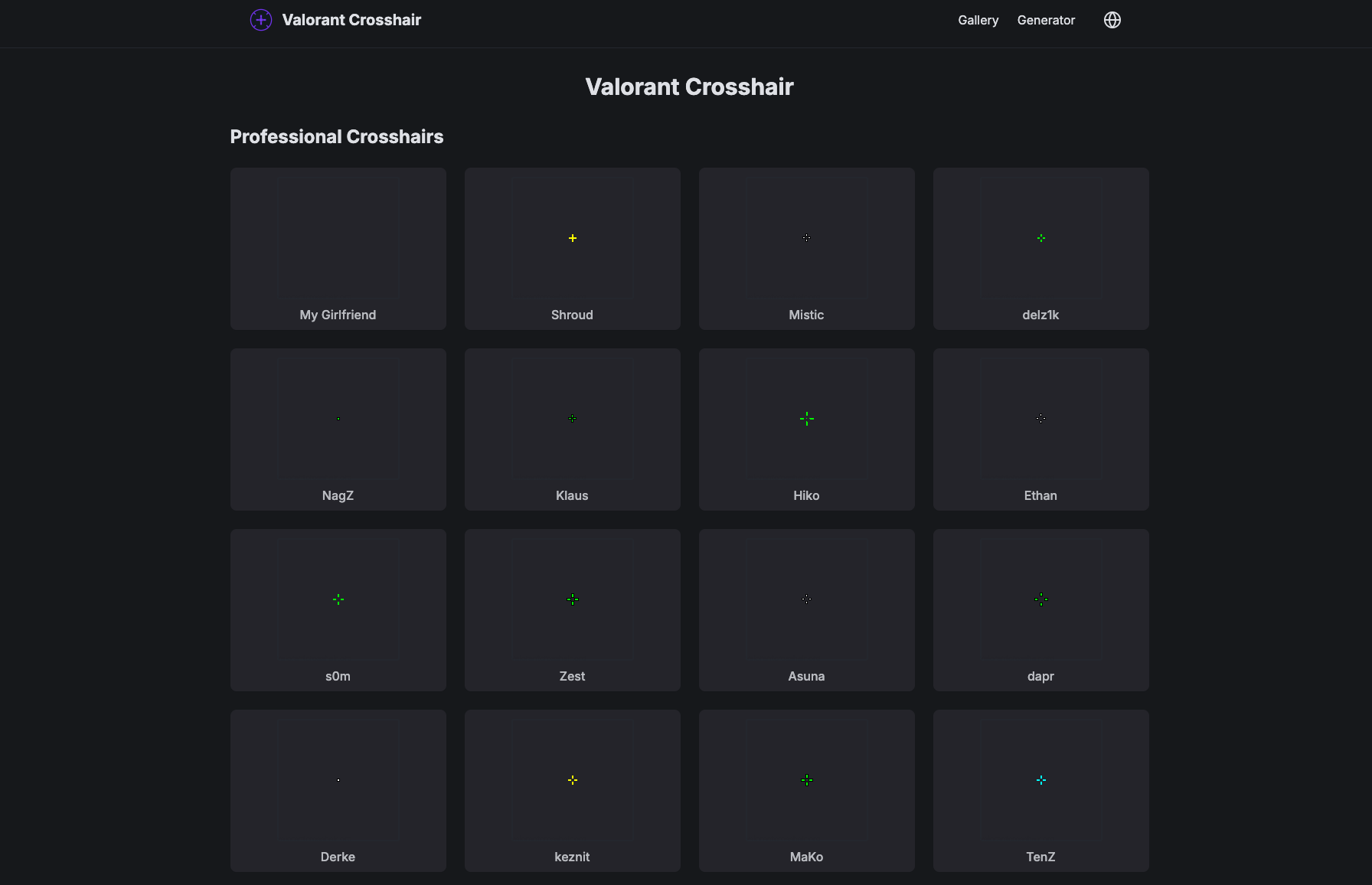This screenshot has height=885, width=1372.
Task: Select Hiko's green crosshair preview
Action: (807, 419)
